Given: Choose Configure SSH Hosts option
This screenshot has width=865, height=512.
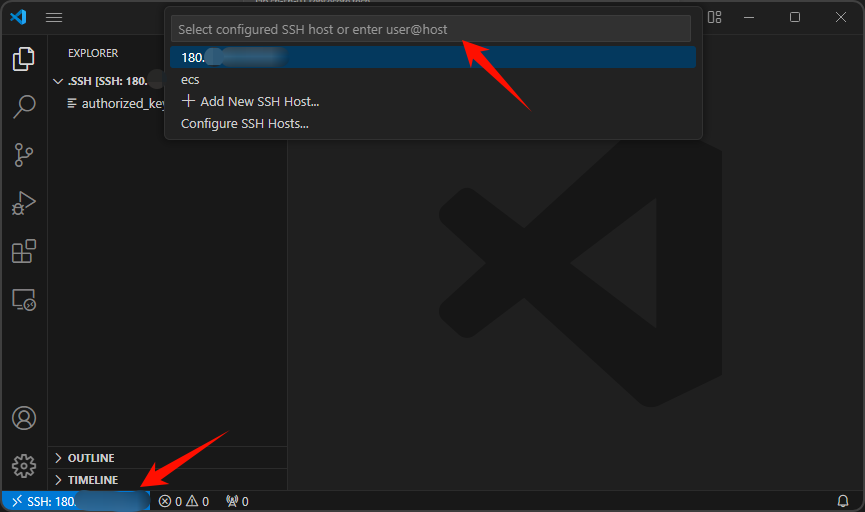Looking at the screenshot, I should tap(244, 124).
